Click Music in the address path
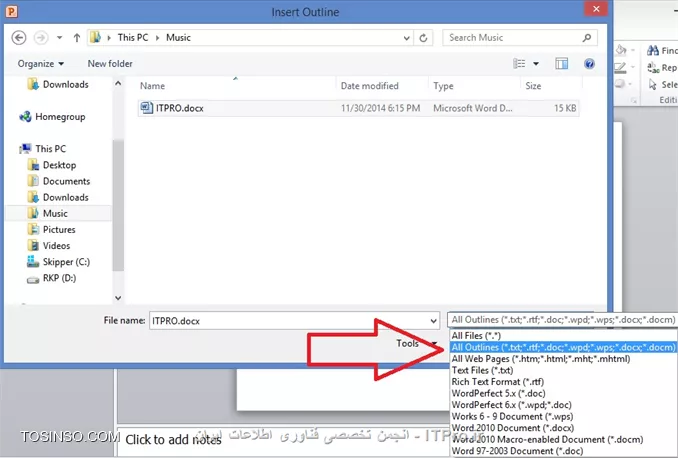This screenshot has width=678, height=458. pyautogui.click(x=178, y=38)
